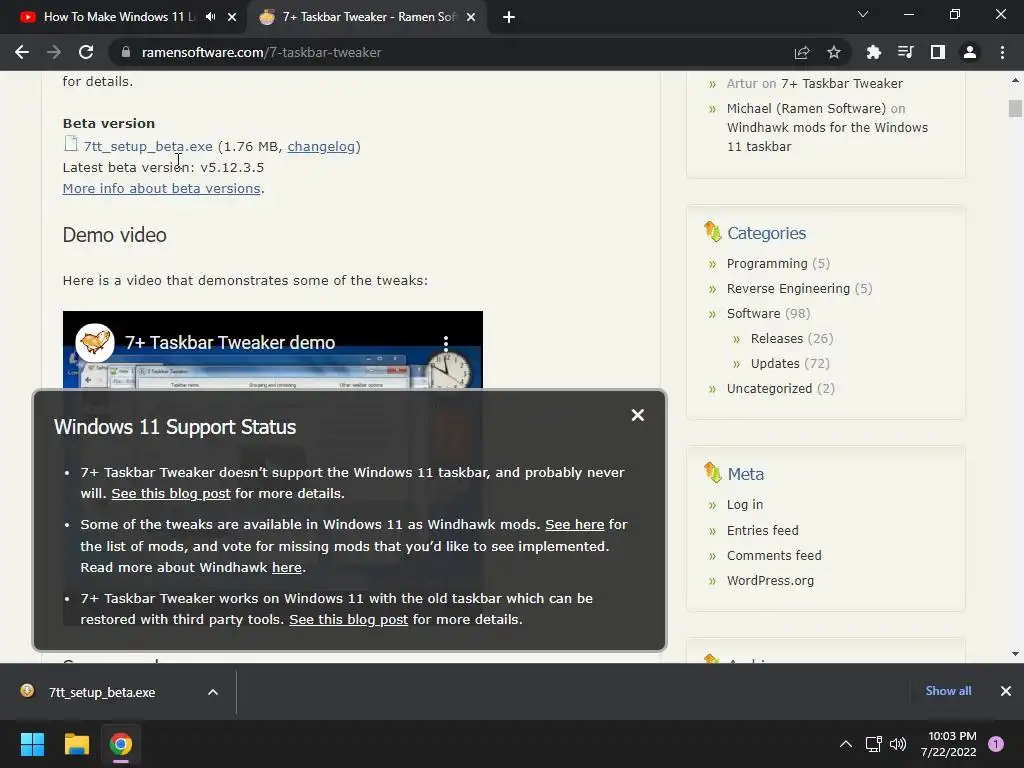1024x768 pixels.
Task: Open File Explorer from taskbar
Action: point(76,744)
